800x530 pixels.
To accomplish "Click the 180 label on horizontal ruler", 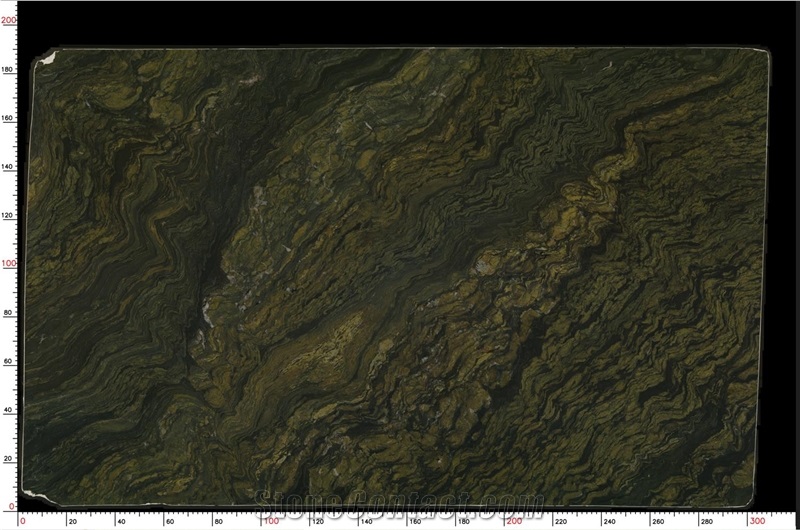I will (x=464, y=521).
